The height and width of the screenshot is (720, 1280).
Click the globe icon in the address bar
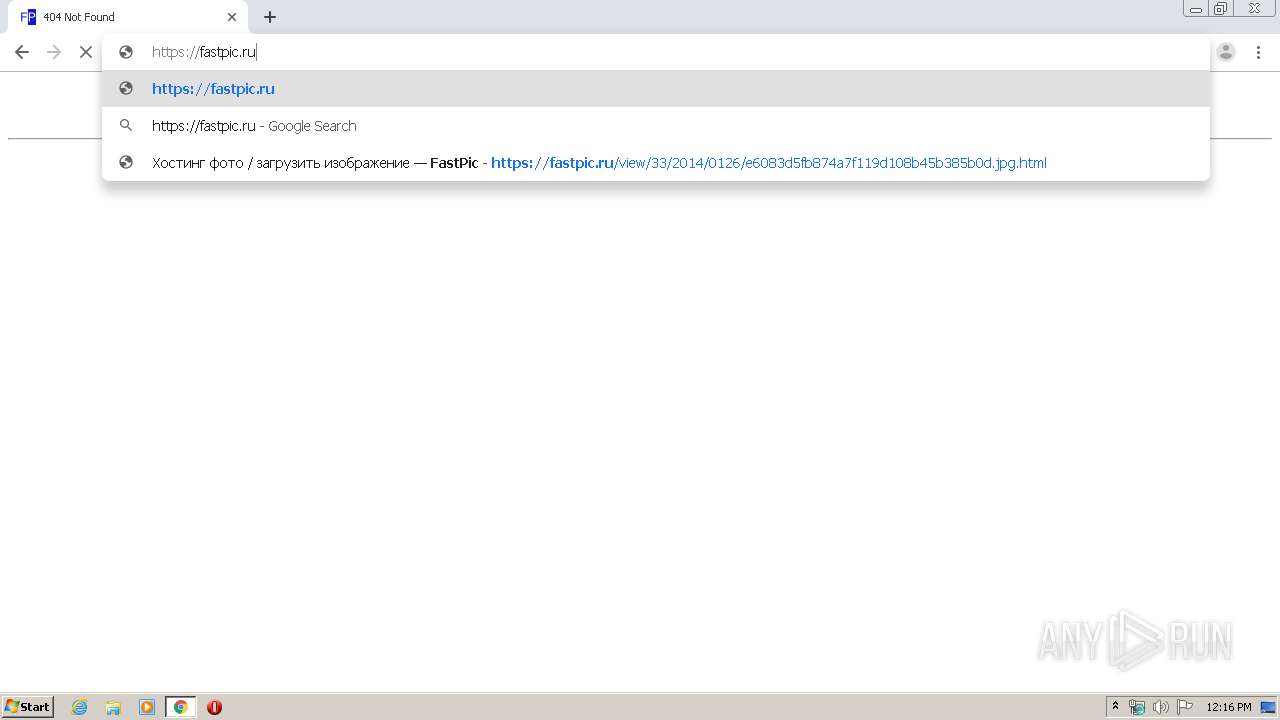tap(126, 52)
